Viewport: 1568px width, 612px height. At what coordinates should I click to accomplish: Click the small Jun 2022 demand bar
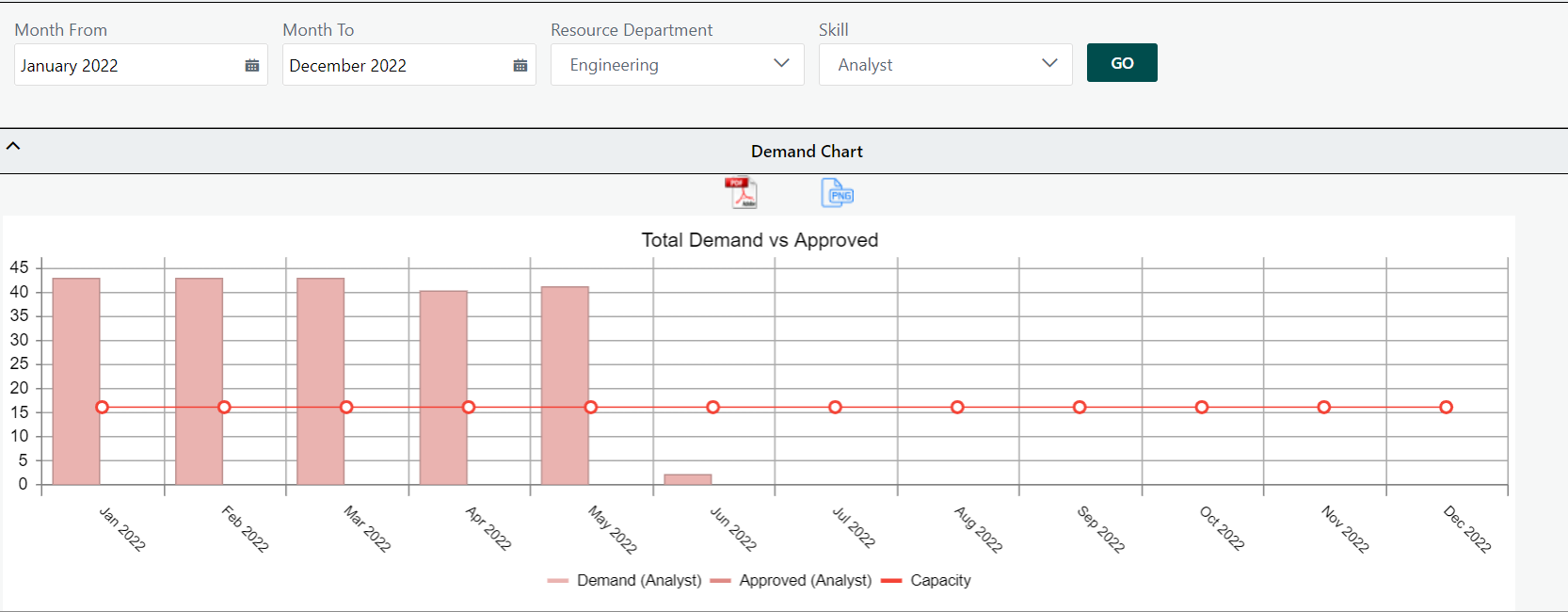[688, 480]
